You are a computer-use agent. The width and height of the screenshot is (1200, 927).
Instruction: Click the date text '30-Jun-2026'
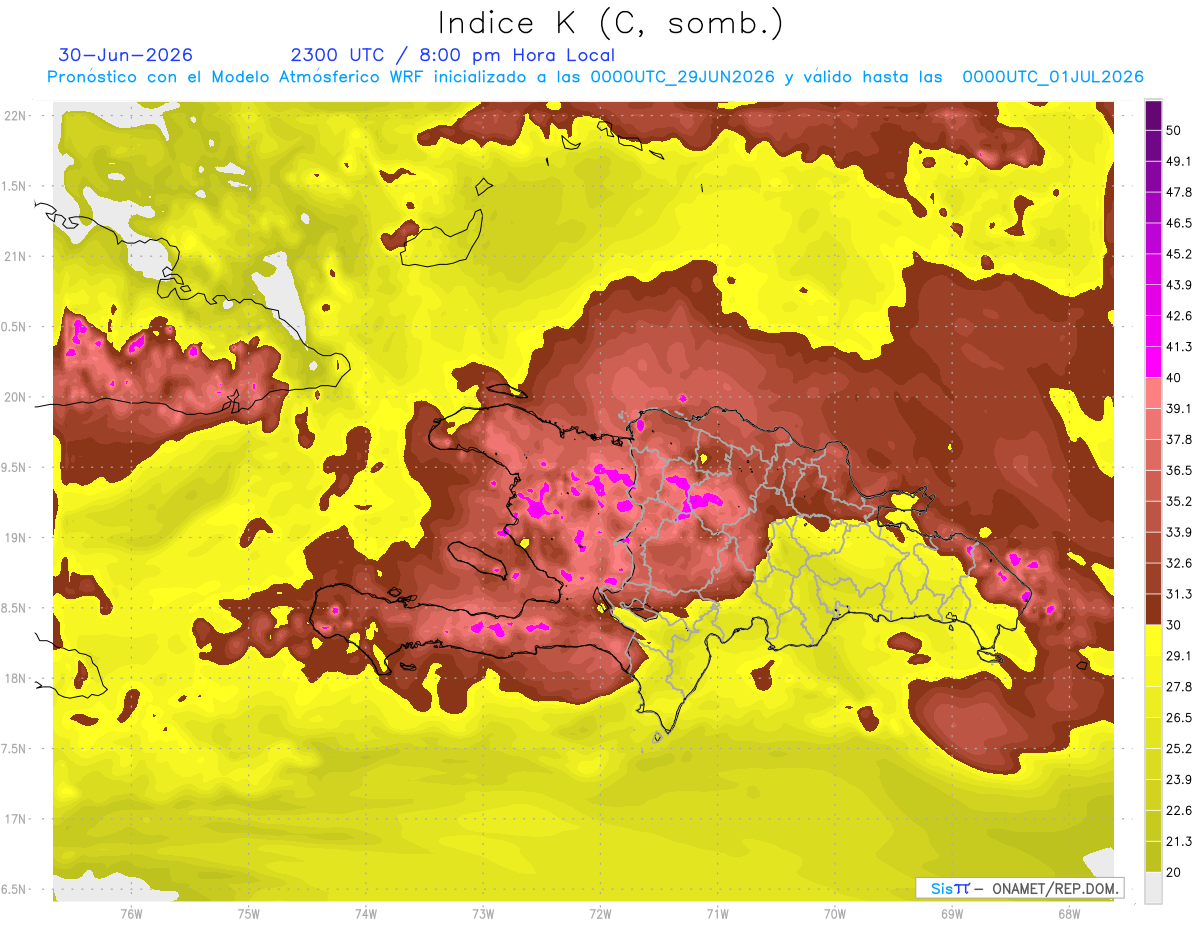(126, 55)
